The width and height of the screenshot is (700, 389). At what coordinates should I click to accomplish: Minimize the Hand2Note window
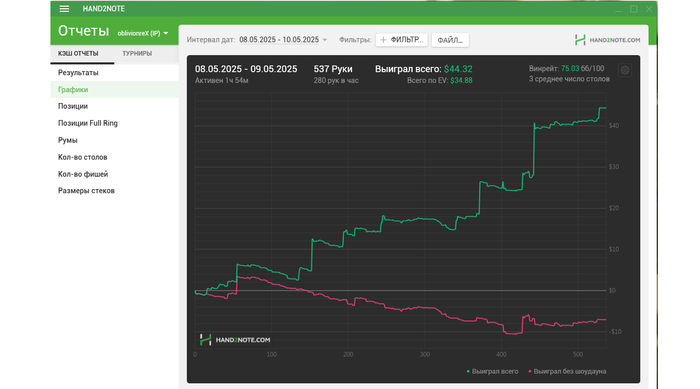coord(618,9)
